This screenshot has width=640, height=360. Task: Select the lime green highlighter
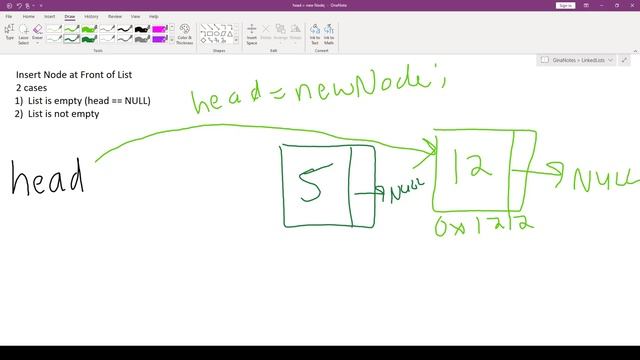point(89,29)
